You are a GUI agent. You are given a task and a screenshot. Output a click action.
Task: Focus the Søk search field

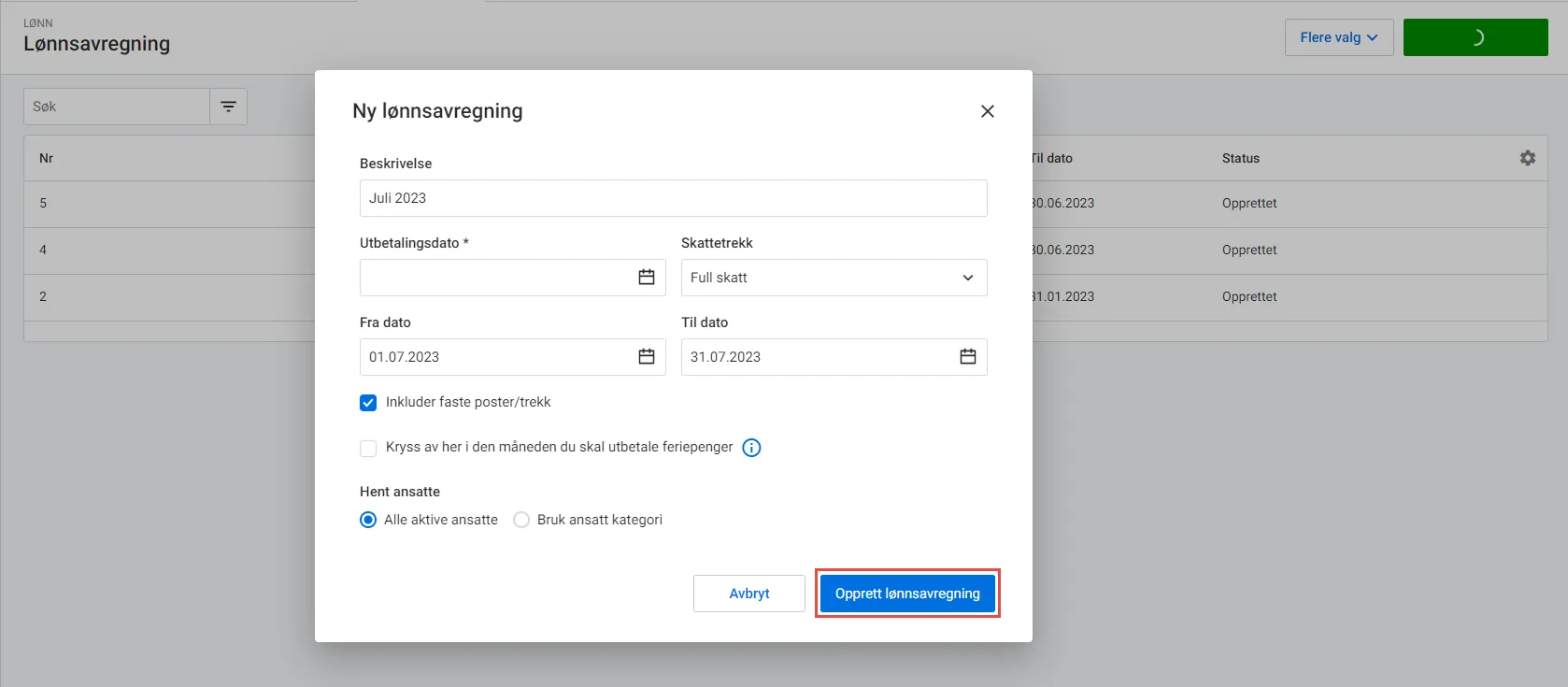coord(116,107)
